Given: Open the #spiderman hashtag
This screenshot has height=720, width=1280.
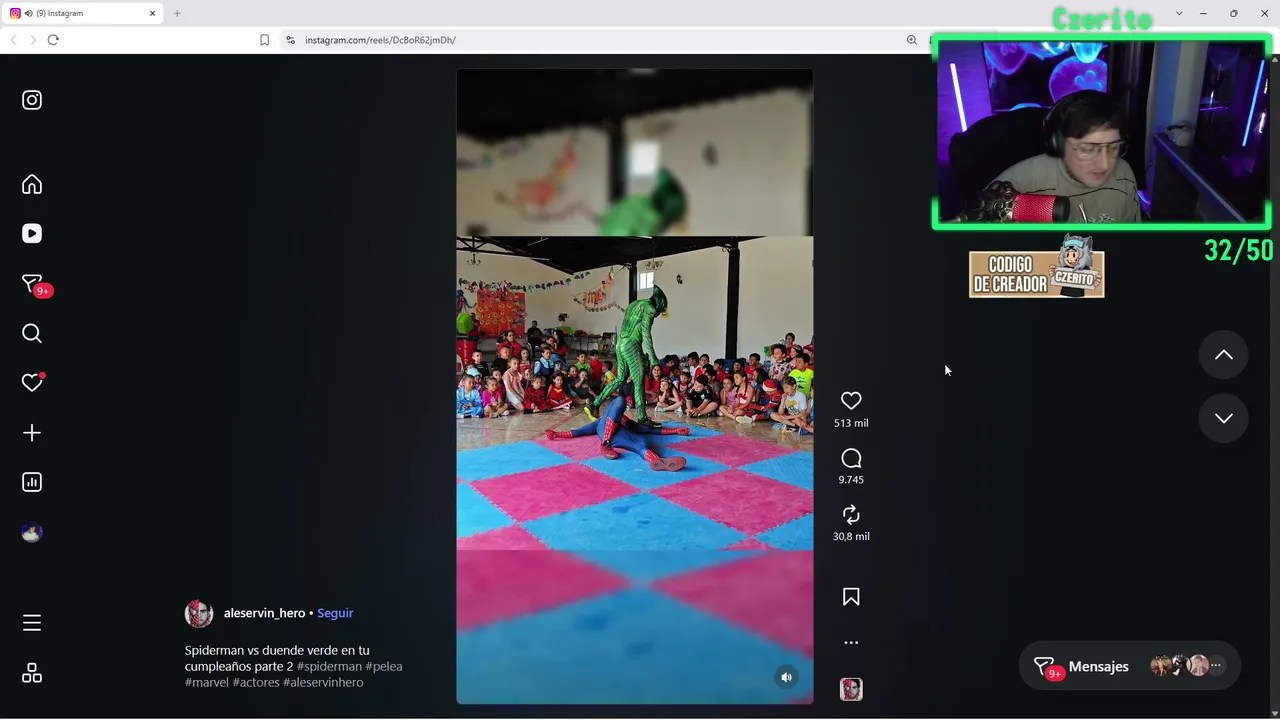Looking at the screenshot, I should point(329,666).
